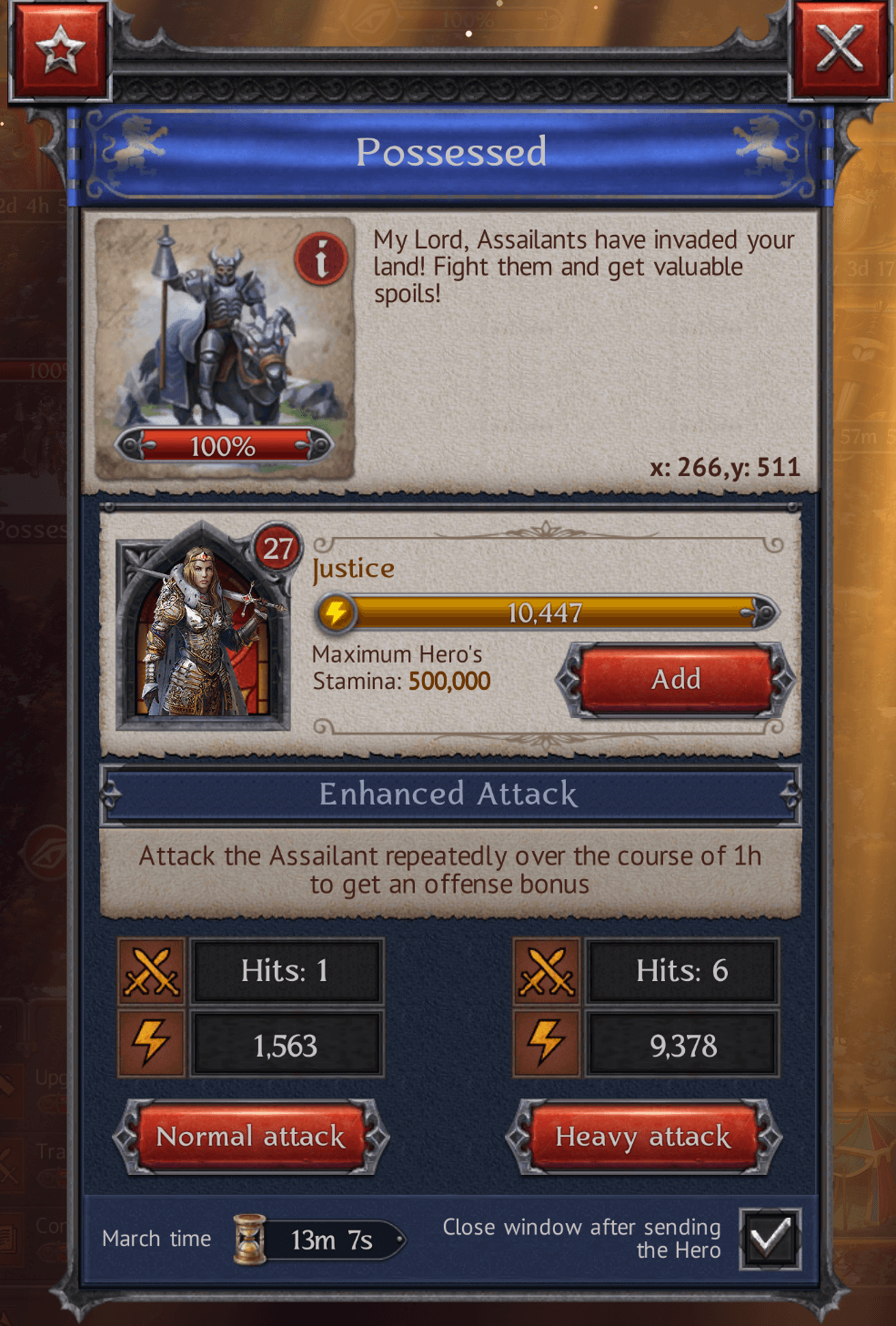Click the Assailant 100% health bar
Viewport: 896px width, 1326px height.
[x=224, y=446]
